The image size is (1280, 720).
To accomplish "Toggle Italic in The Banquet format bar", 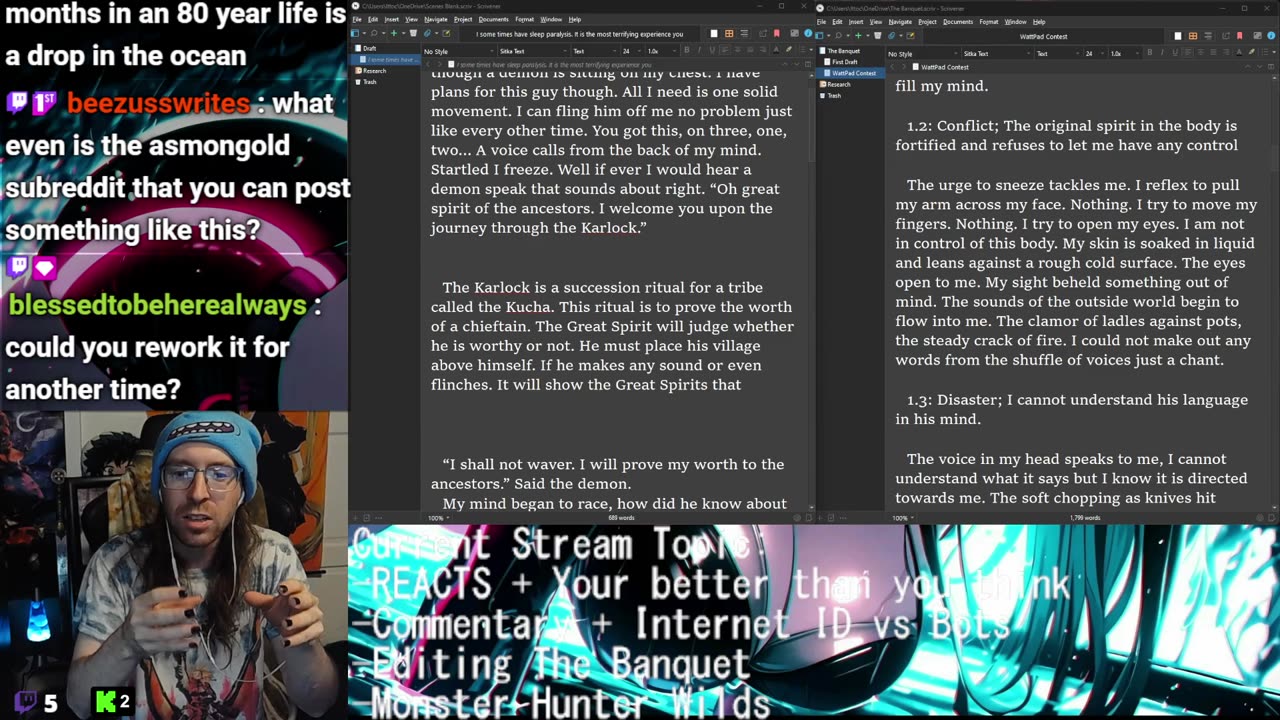I will coord(1162,53).
